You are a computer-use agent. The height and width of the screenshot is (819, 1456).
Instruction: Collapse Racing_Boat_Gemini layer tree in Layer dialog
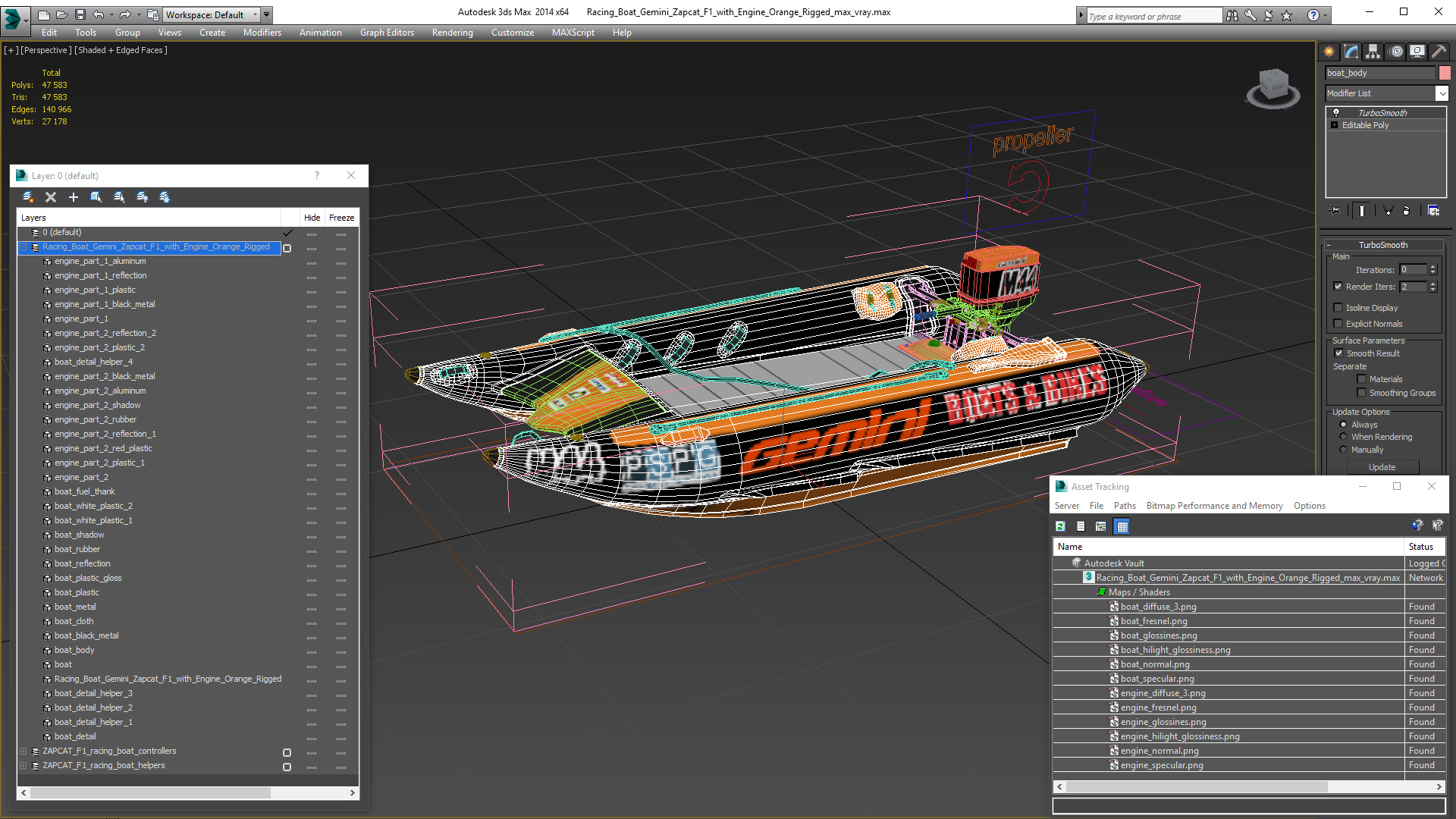tap(24, 247)
